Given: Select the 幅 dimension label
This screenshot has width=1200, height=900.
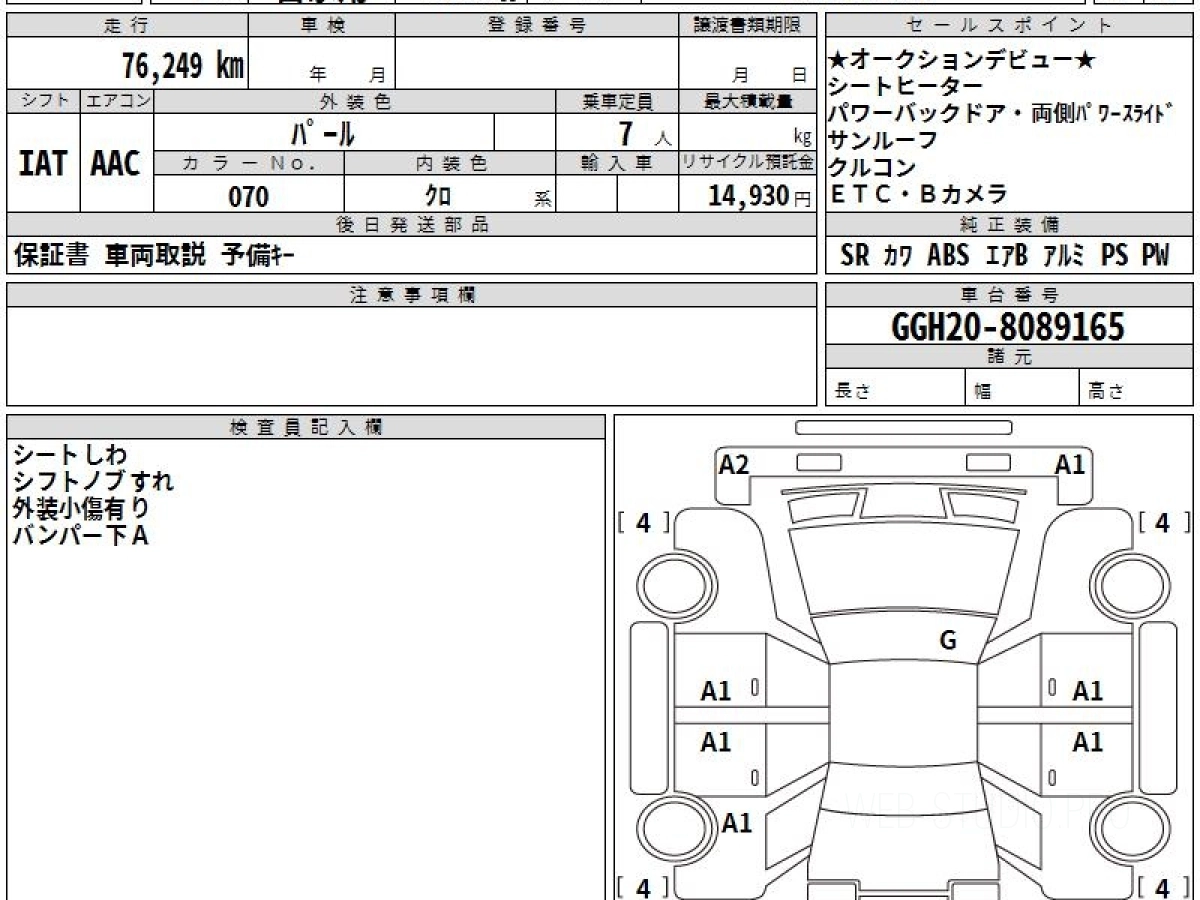Looking at the screenshot, I should coord(983,392).
